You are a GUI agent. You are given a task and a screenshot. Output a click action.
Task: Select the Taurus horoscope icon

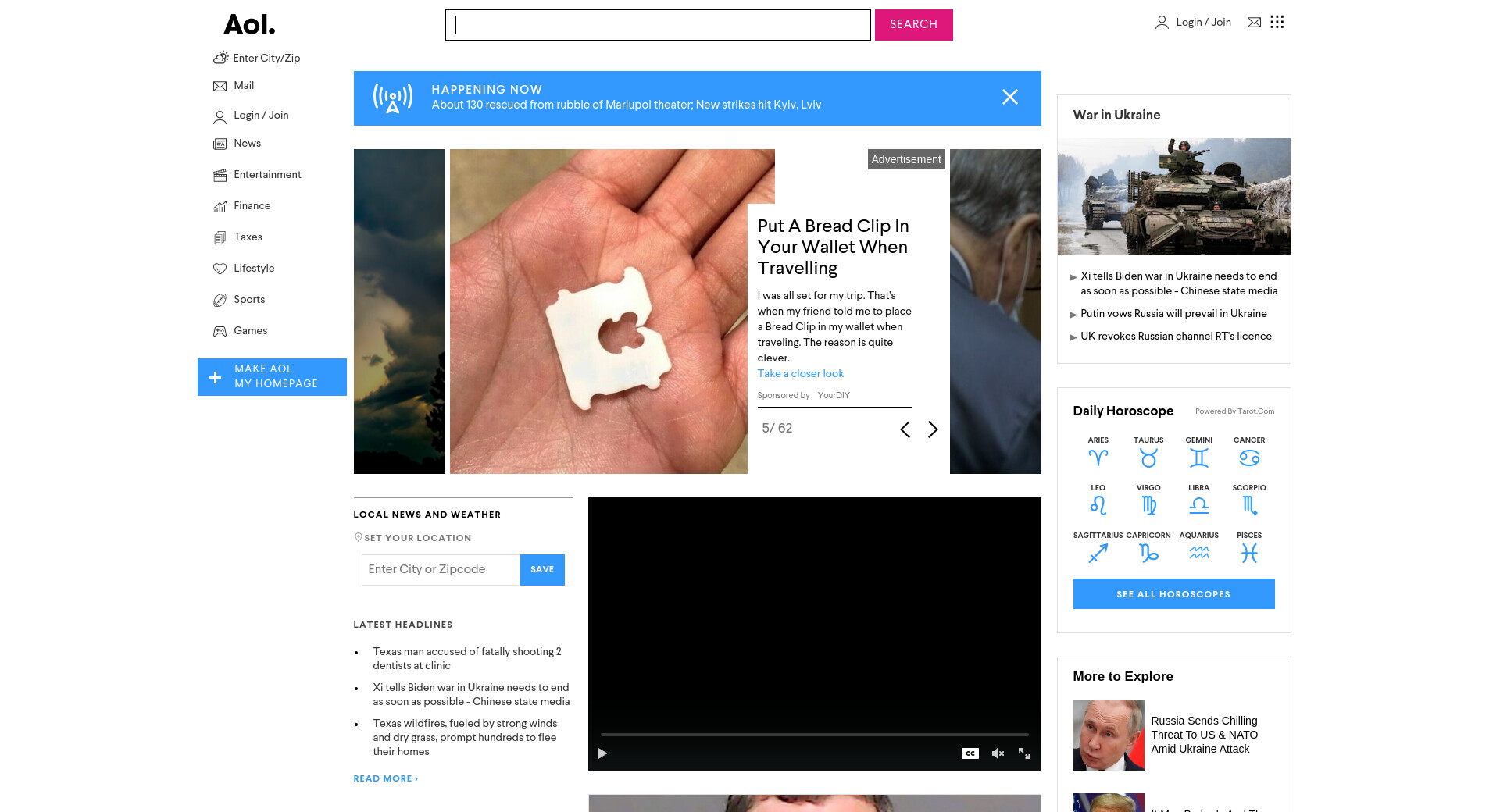[1148, 458]
